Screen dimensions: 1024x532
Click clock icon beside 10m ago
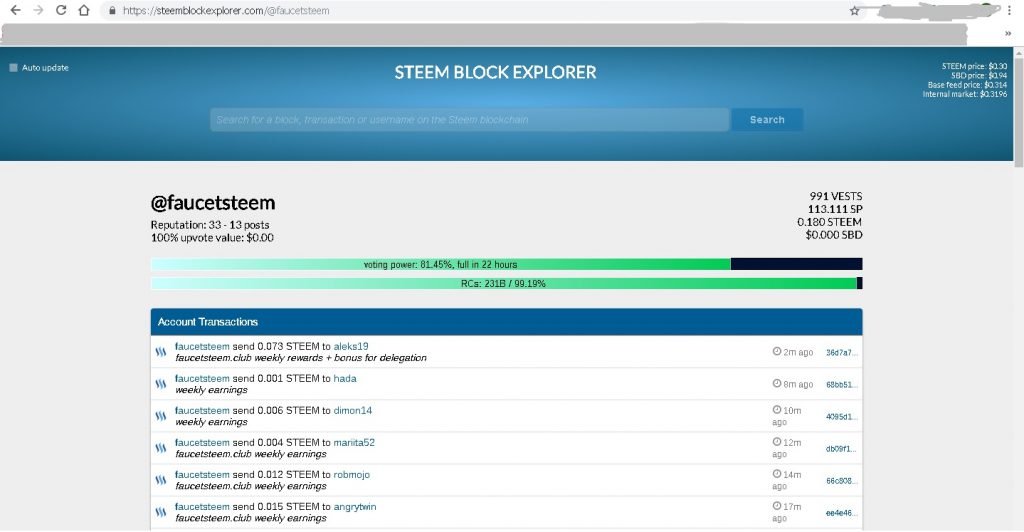pos(776,410)
